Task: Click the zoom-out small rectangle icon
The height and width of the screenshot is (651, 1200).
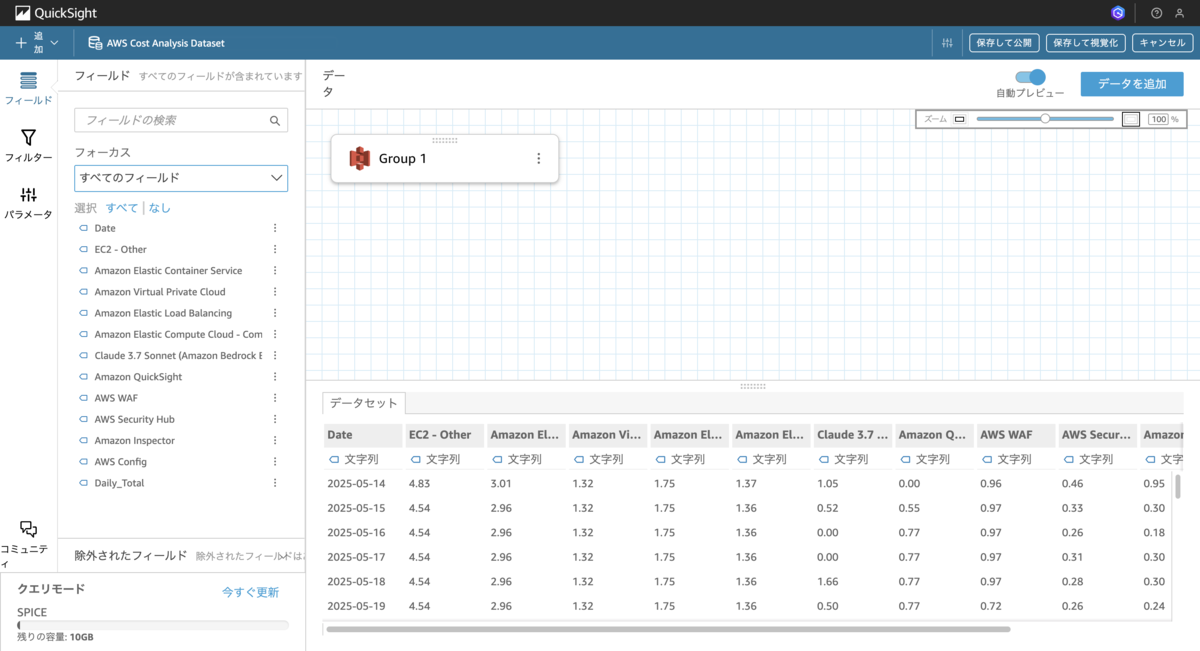Action: pos(959,119)
